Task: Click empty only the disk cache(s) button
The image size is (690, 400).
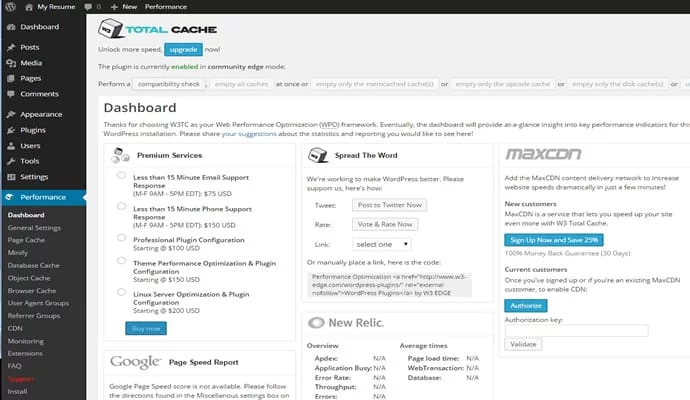Action: pyautogui.click(x=618, y=84)
